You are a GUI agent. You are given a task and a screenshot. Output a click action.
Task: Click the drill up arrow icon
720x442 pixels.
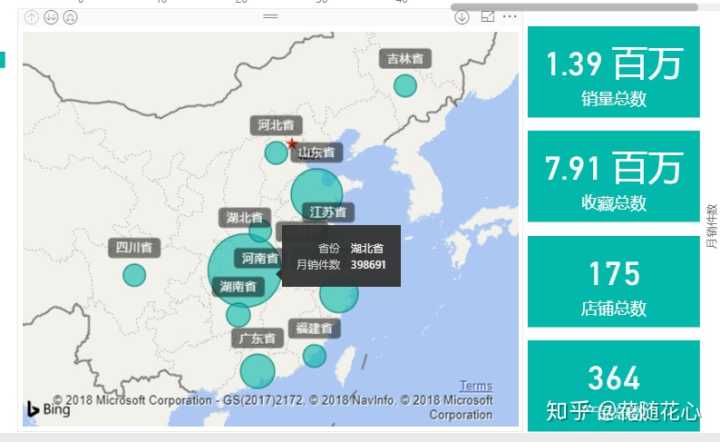tap(31, 17)
